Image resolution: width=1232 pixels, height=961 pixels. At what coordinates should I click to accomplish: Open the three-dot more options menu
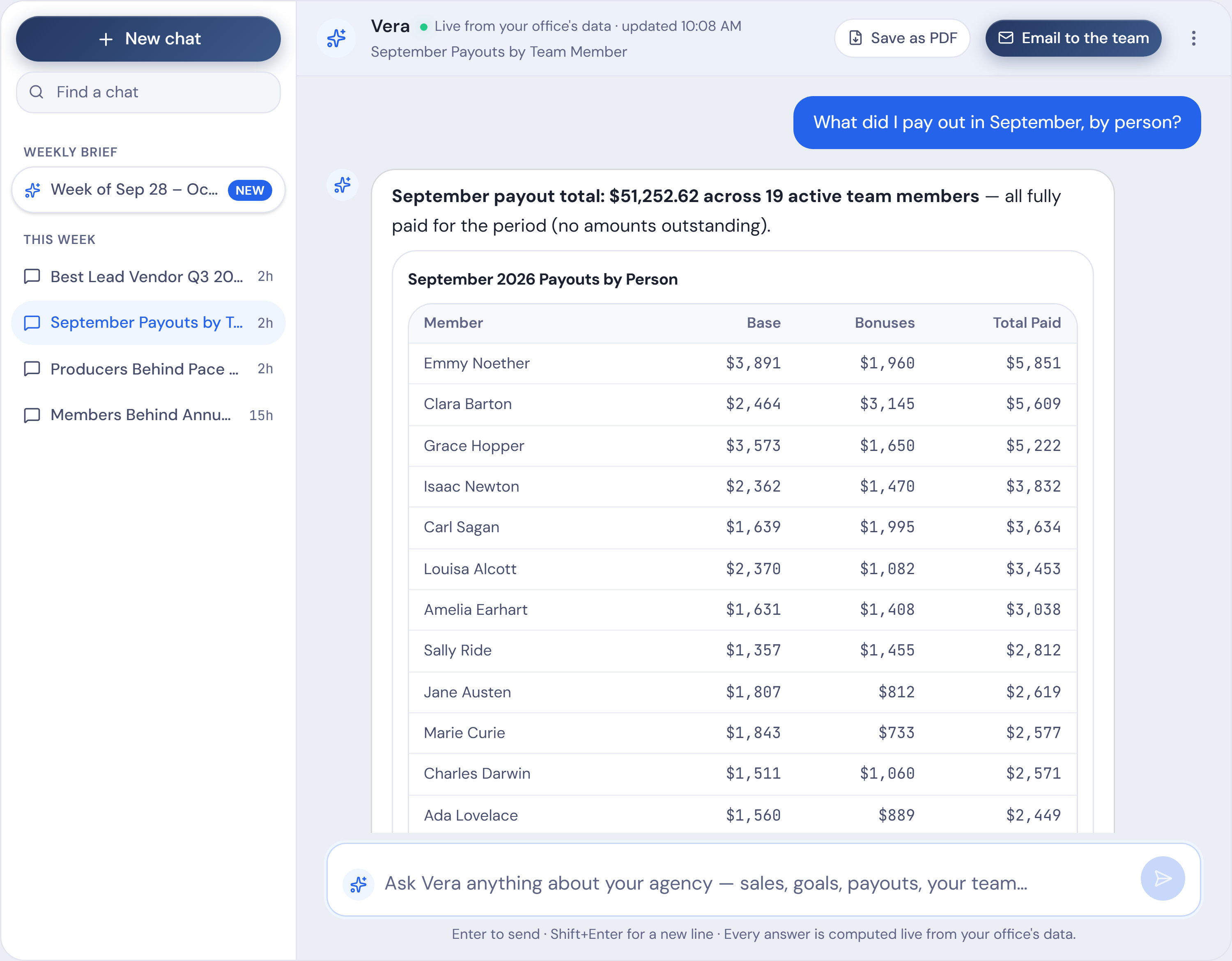point(1194,38)
